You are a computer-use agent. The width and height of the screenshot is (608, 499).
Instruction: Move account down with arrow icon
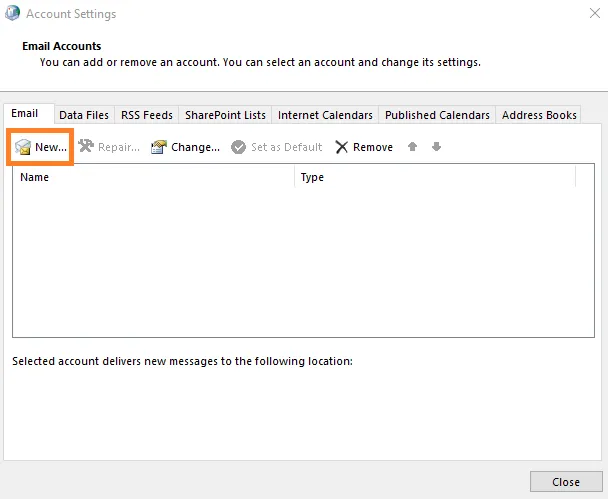coord(436,147)
